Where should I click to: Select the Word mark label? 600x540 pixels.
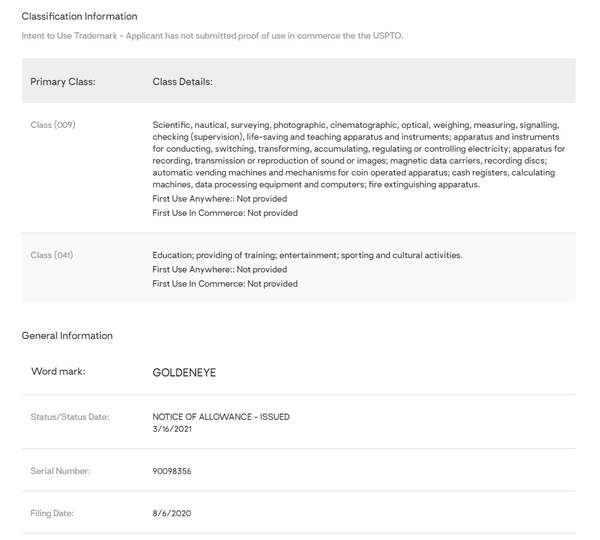(58, 371)
